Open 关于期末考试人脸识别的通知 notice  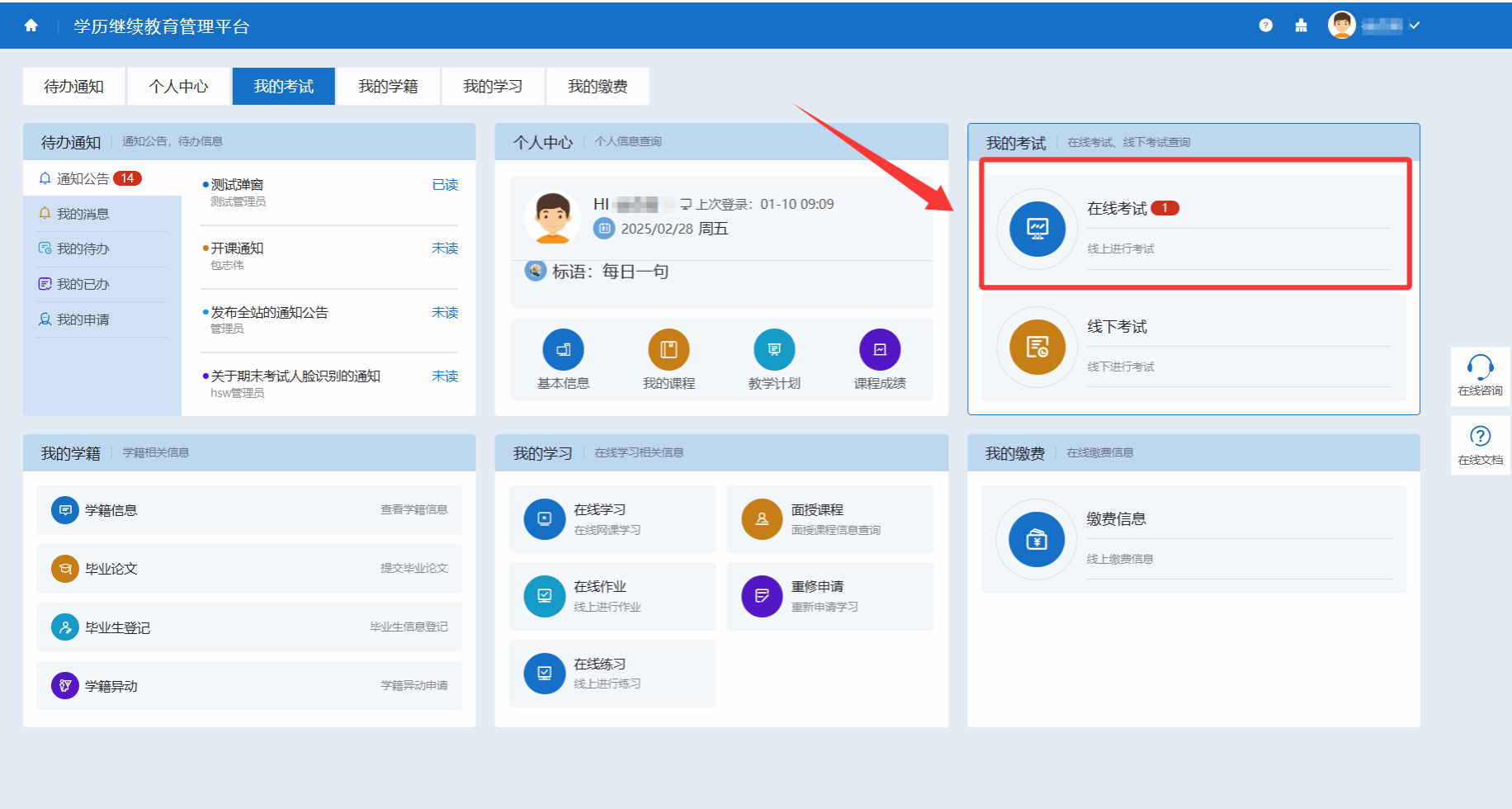(295, 376)
